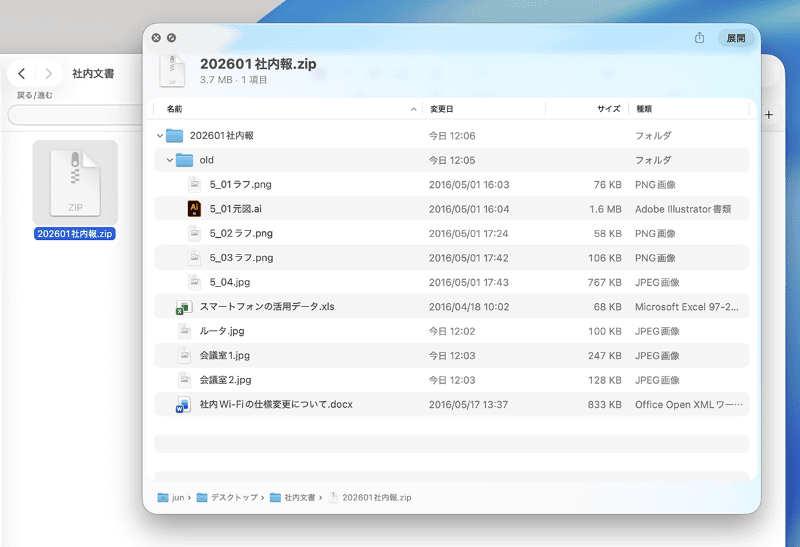The image size is (800, 547).
Task: Click the 会議室1.jpg file icon
Action: tap(184, 356)
